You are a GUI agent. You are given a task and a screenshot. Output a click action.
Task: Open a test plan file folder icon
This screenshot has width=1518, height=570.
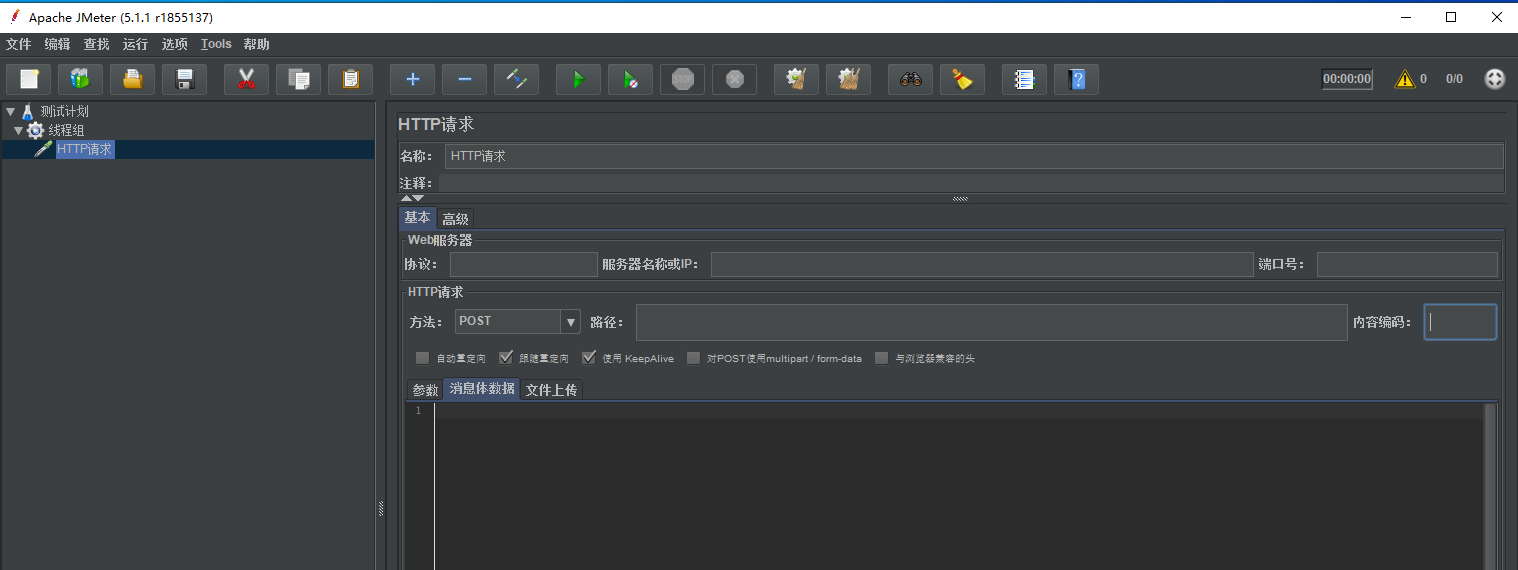[x=132, y=79]
